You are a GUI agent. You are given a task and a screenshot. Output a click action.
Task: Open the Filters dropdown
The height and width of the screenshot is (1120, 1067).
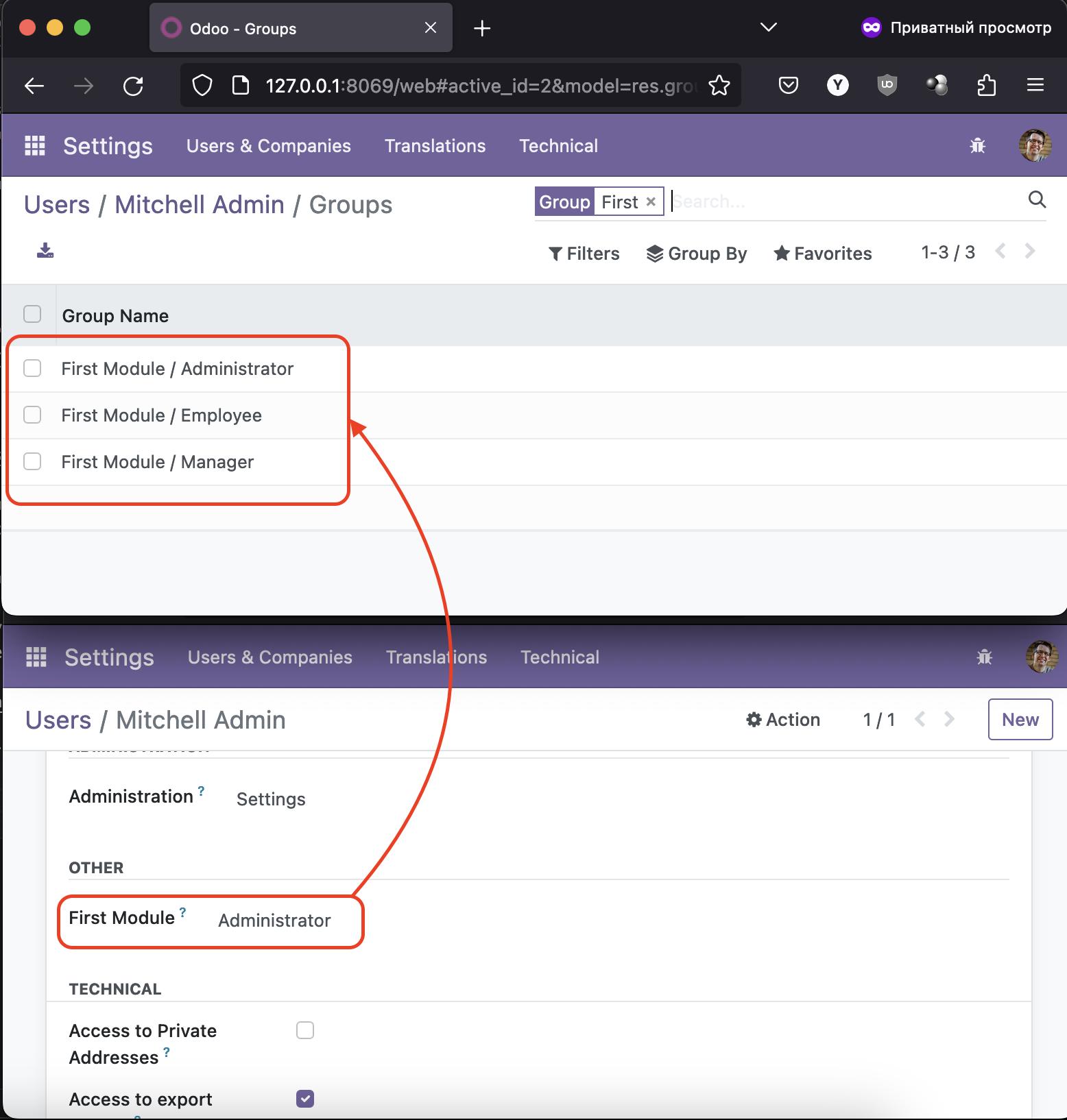tap(584, 254)
